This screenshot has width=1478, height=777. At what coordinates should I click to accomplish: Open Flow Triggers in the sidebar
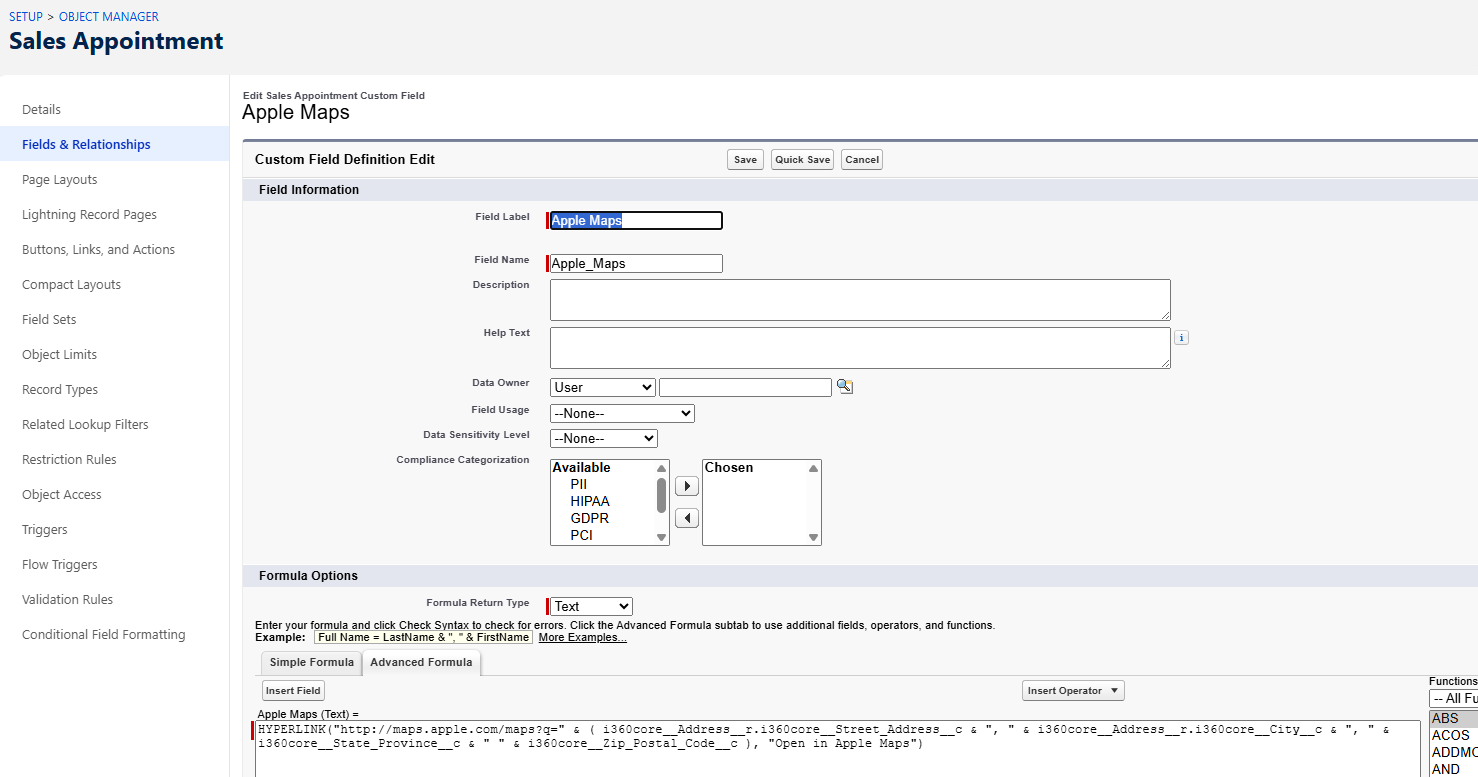pyautogui.click(x=60, y=564)
